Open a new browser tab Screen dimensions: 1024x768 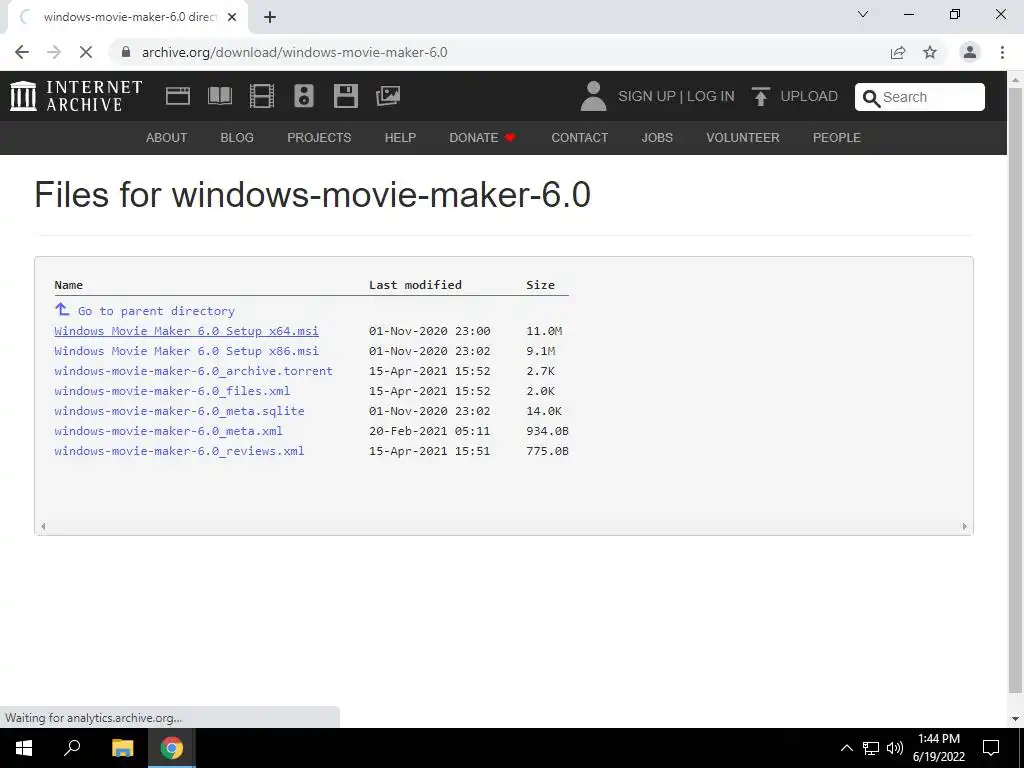click(x=270, y=17)
